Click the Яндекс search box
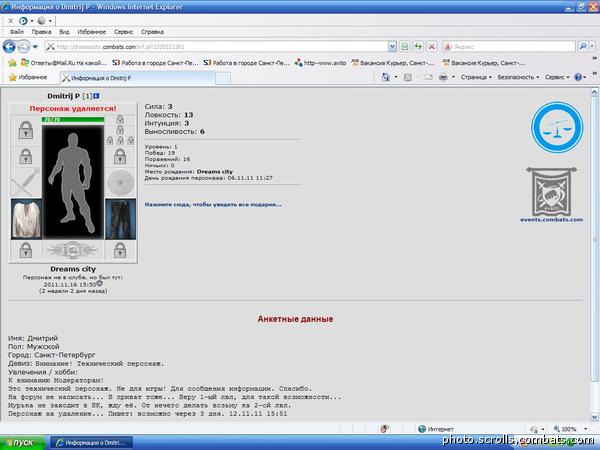This screenshot has height=450, width=600. (x=509, y=47)
